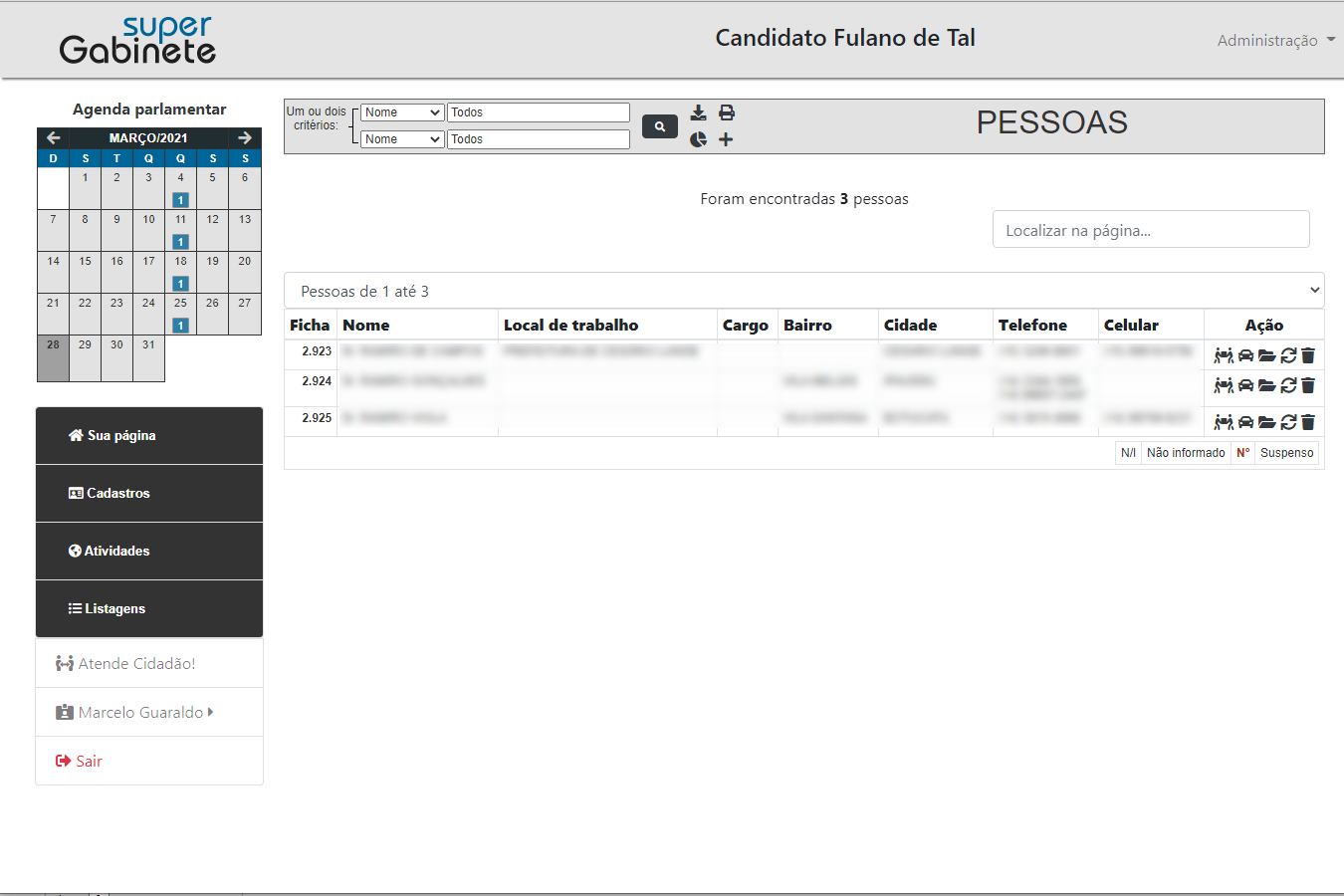Open the first criterion Nome dropdown
The height and width of the screenshot is (896, 1344).
[402, 112]
